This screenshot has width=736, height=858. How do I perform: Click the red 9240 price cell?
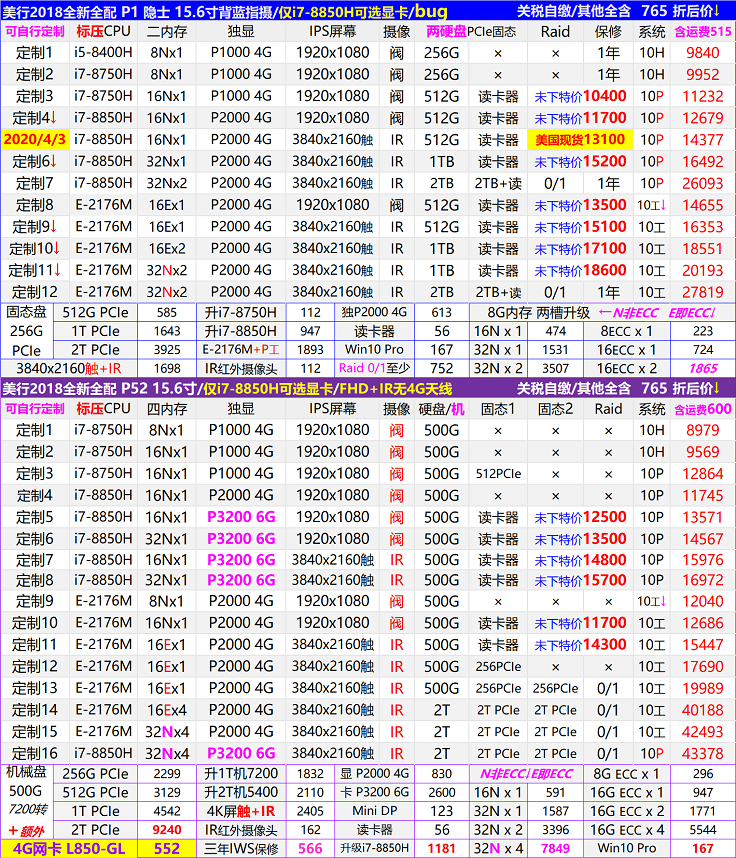click(166, 829)
